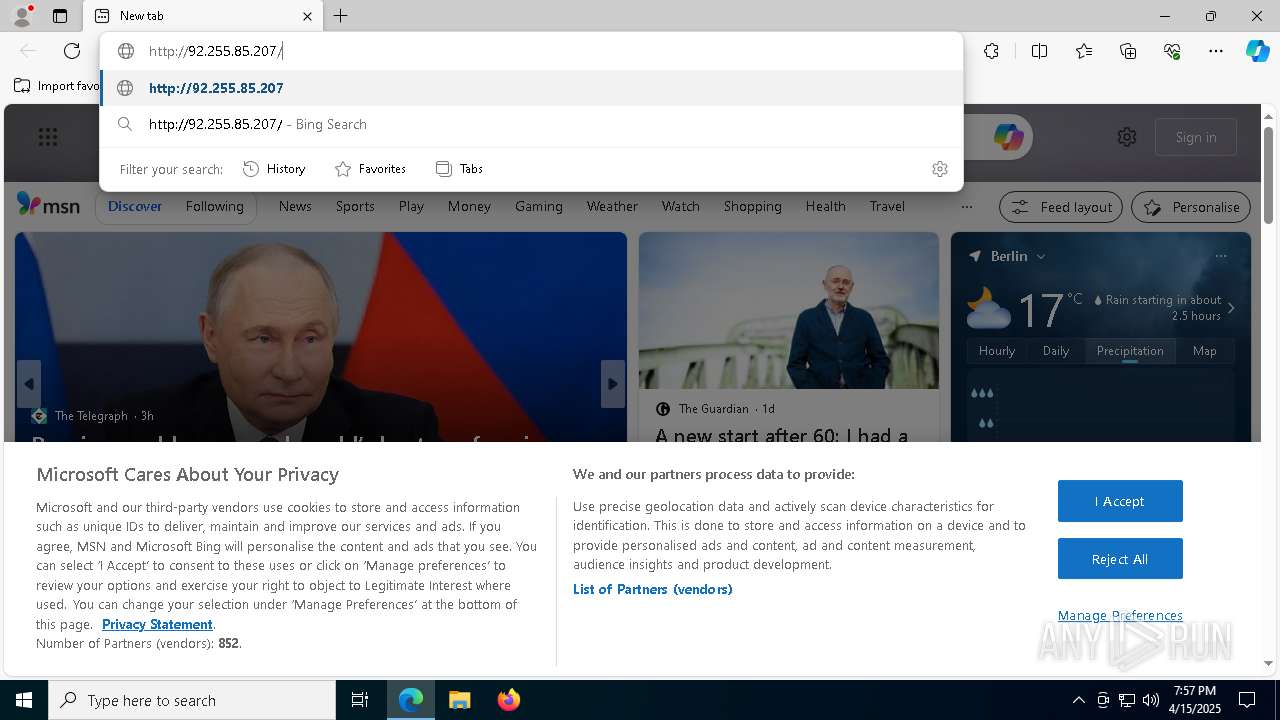Click the address bar input field
Screen dimensions: 1280x720
pos(531,51)
